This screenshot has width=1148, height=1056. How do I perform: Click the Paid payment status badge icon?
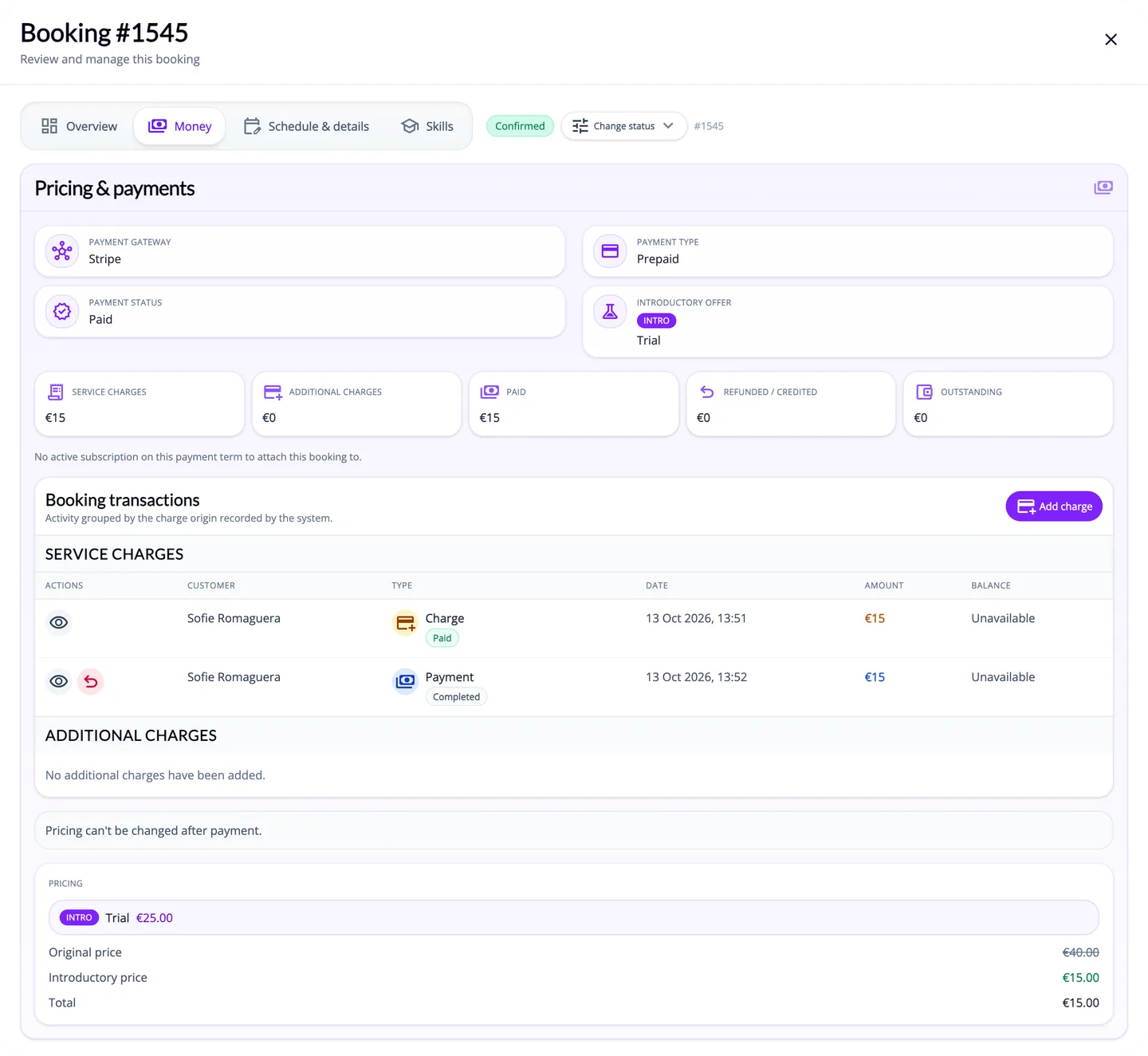pos(62,312)
